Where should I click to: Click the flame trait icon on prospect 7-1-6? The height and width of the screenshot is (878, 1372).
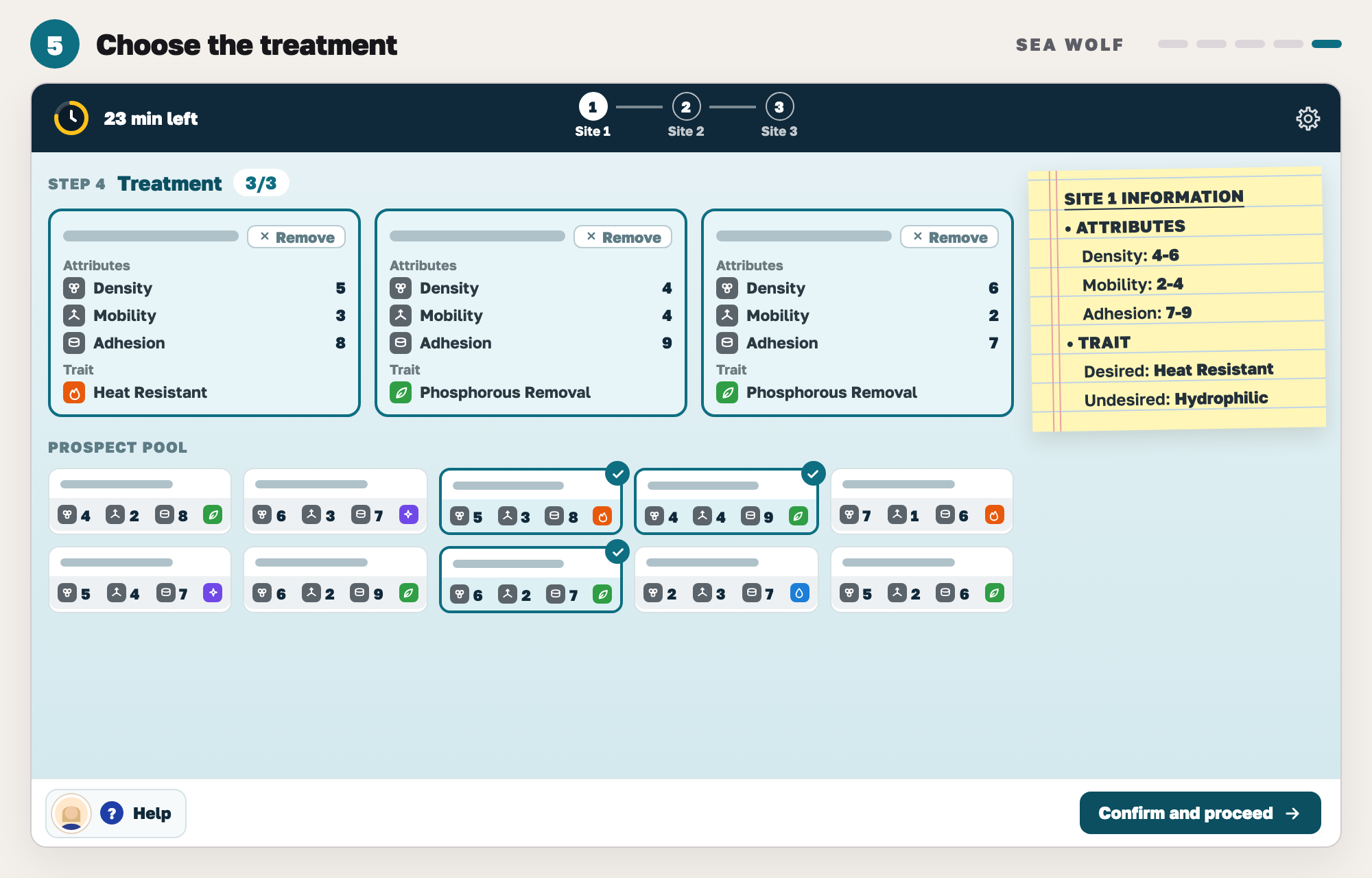[x=994, y=514]
